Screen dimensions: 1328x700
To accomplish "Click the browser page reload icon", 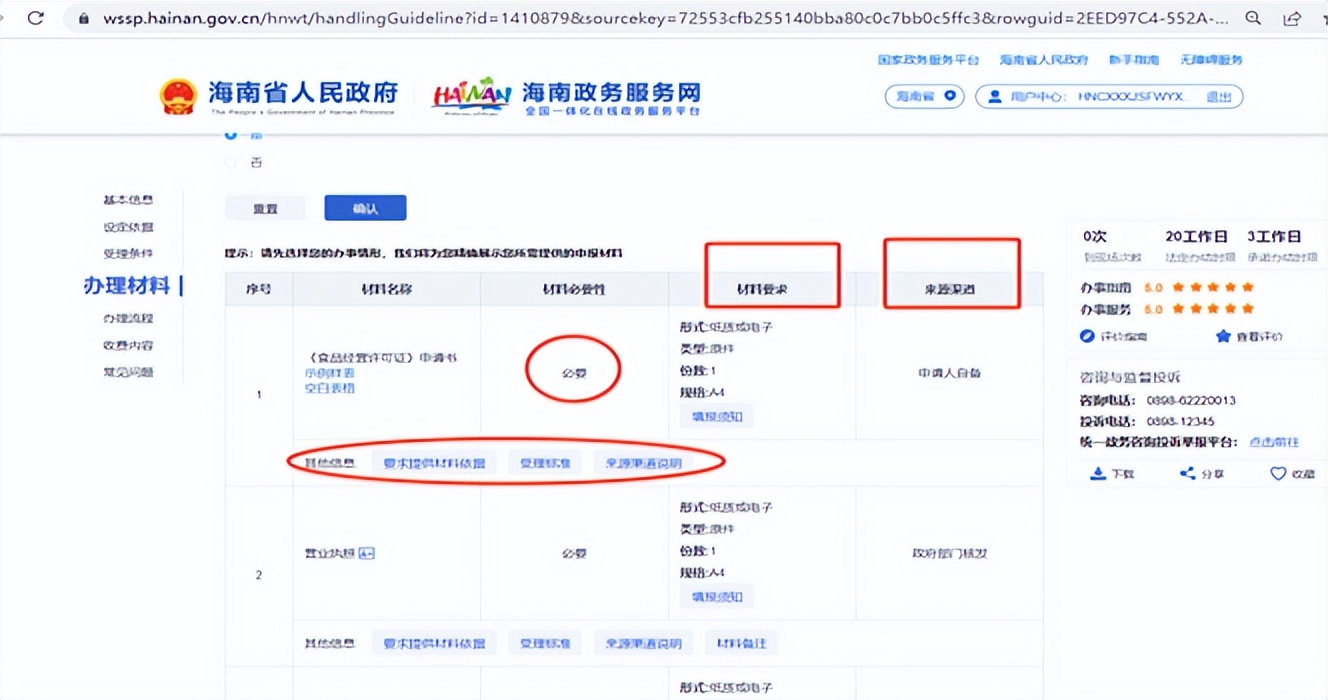I will click(36, 17).
